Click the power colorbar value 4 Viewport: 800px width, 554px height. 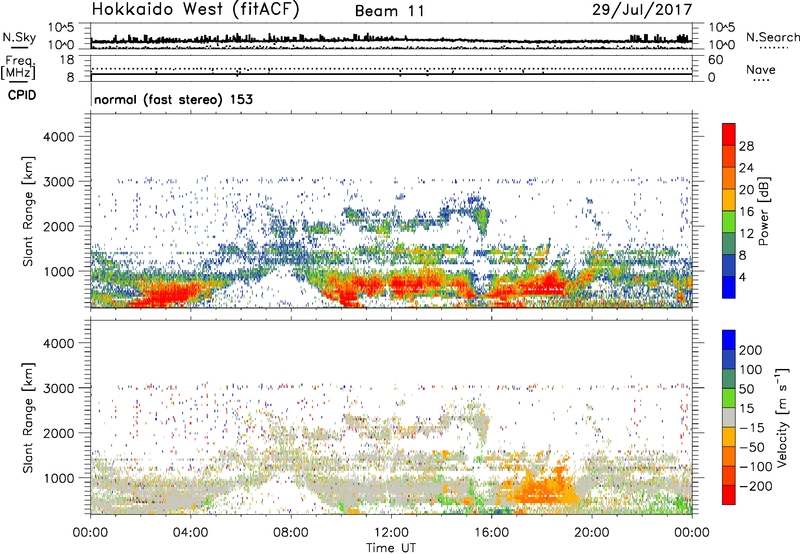pyautogui.click(x=742, y=277)
